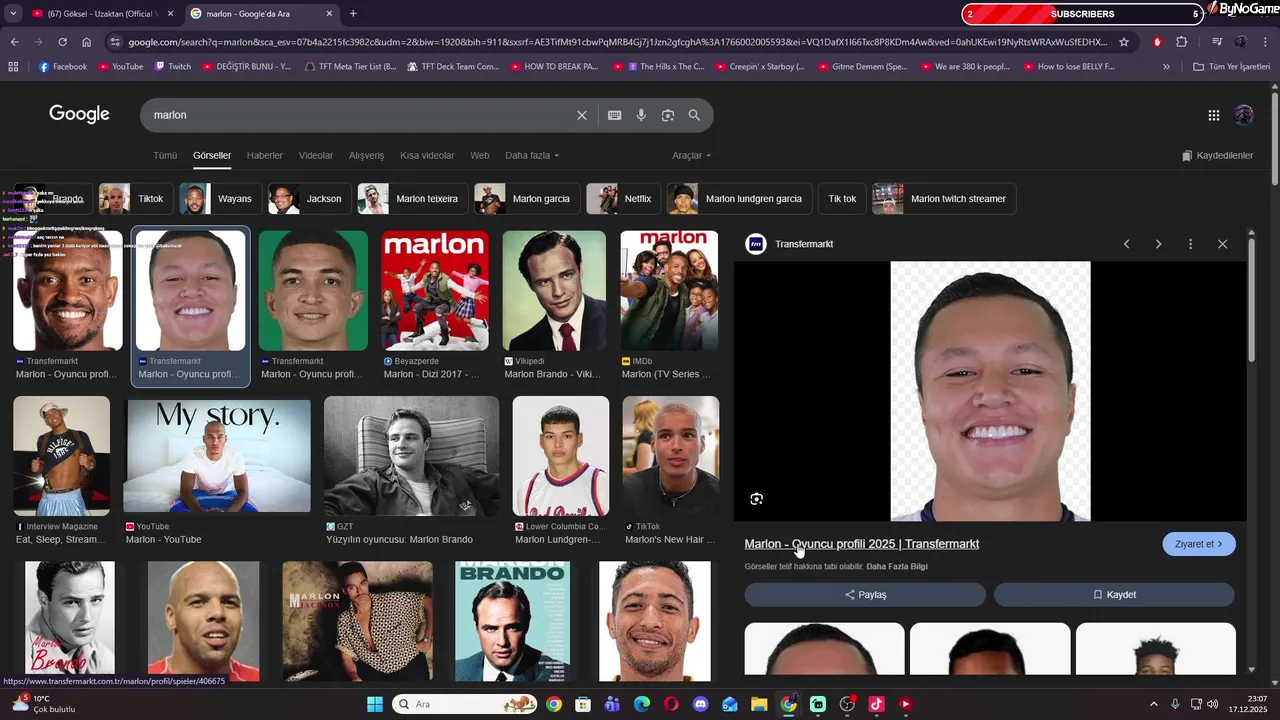Search inside the image with the Lens overlay icon
This screenshot has height=720, width=1280.
[x=757, y=499]
